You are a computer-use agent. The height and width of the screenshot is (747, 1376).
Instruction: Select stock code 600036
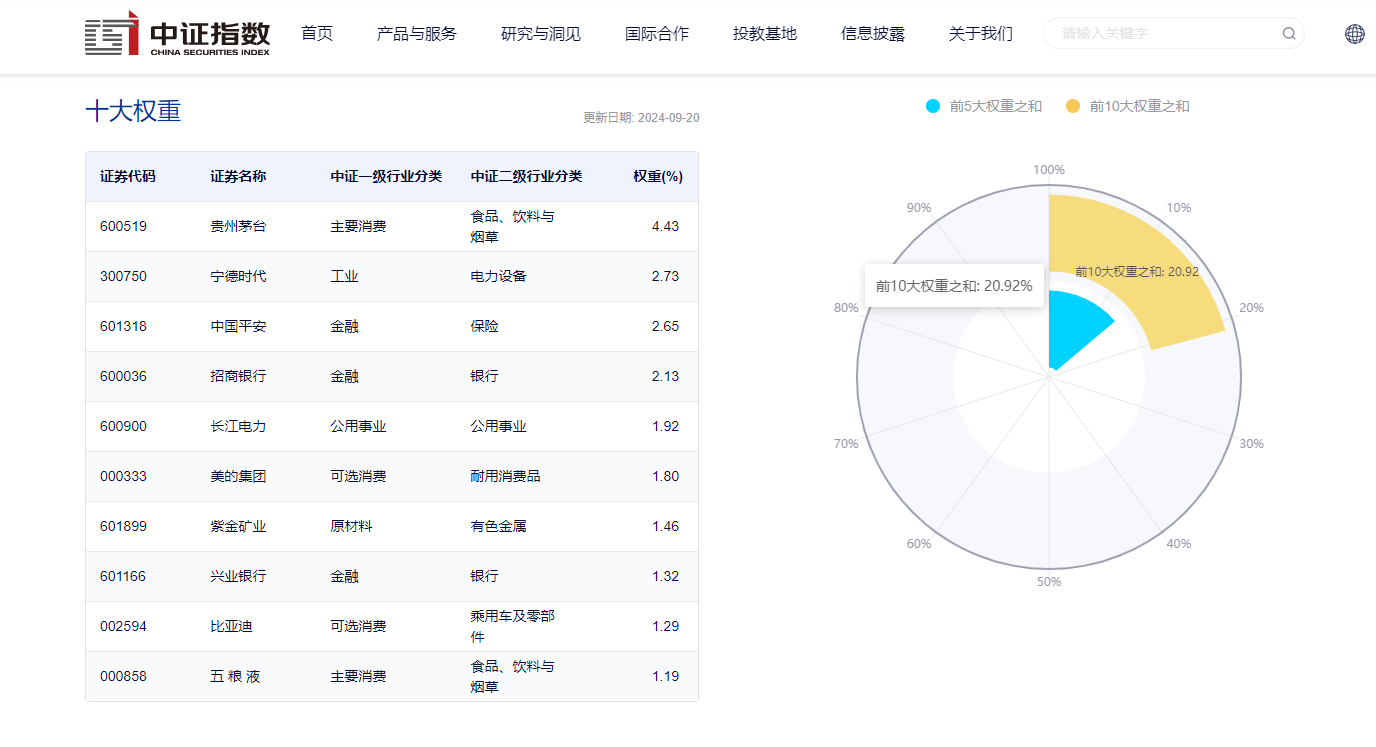[123, 376]
